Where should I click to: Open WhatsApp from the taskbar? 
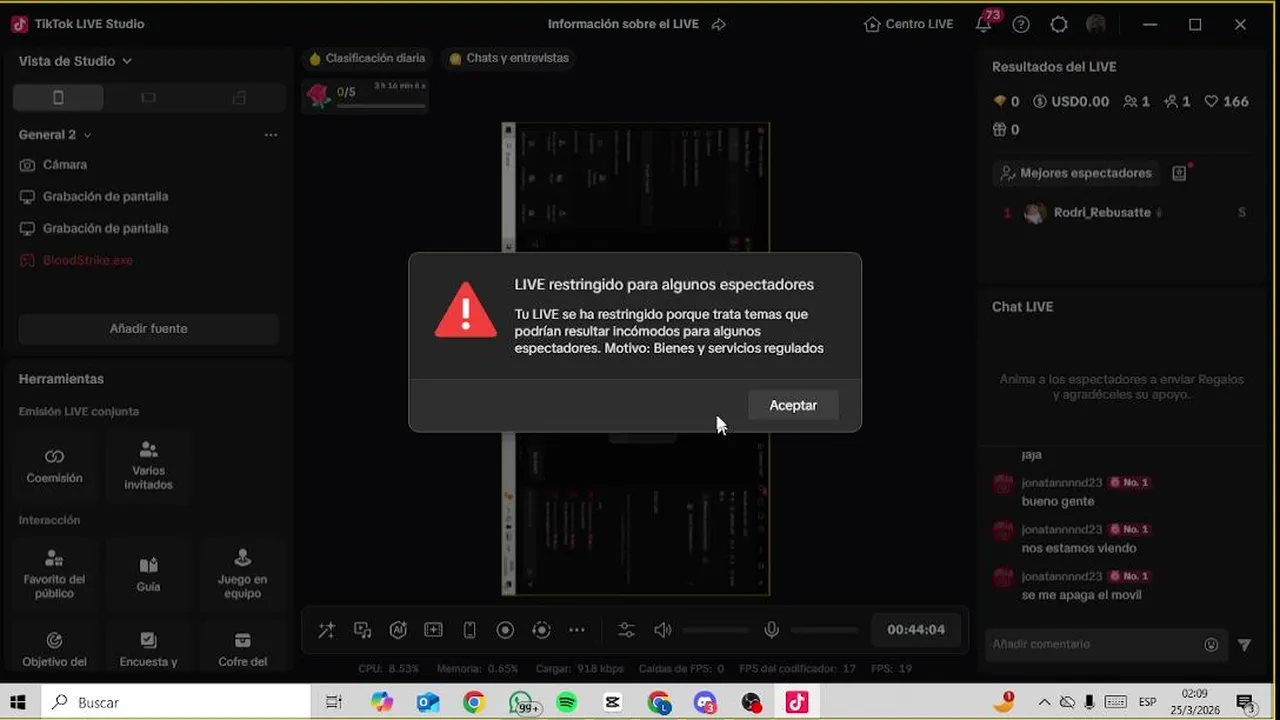click(521, 703)
